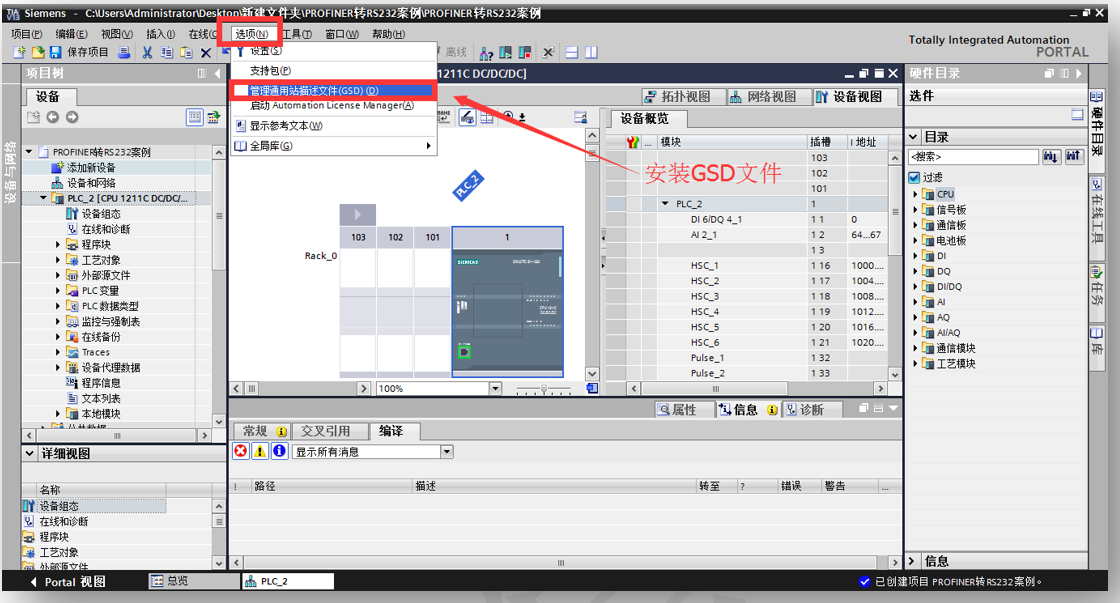The image size is (1120, 603).
Task: Expand the 信息 section in catalog panel
Action: (x=911, y=561)
